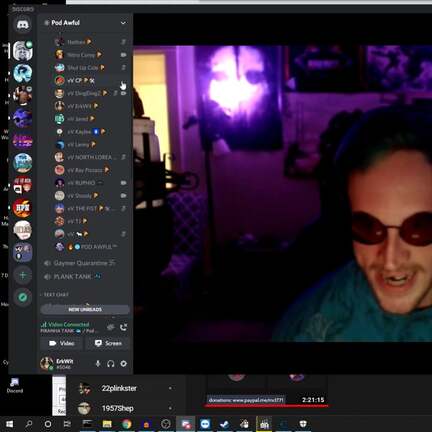Open the Video Connected status text
The image size is (432, 432).
click(x=68, y=324)
